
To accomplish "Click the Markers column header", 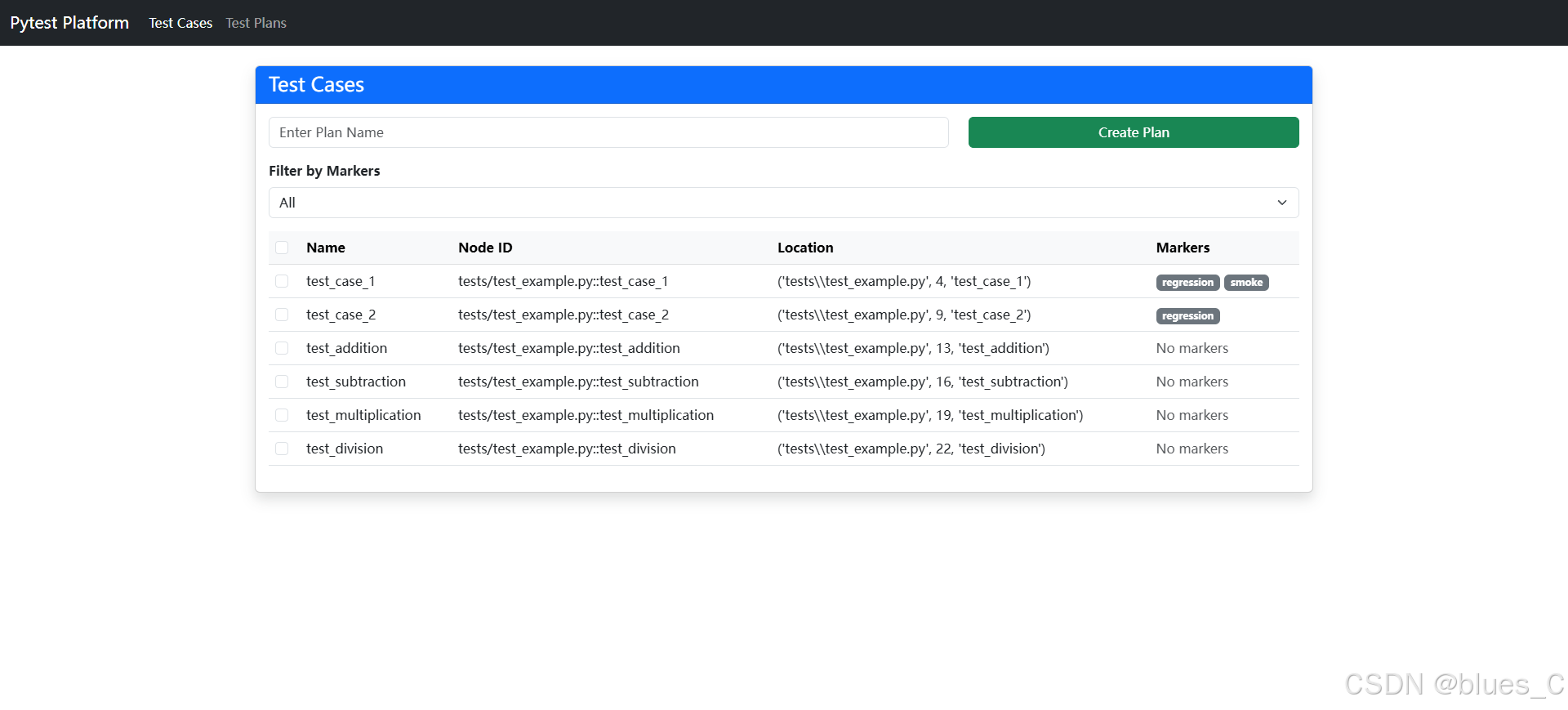I will 1183,248.
